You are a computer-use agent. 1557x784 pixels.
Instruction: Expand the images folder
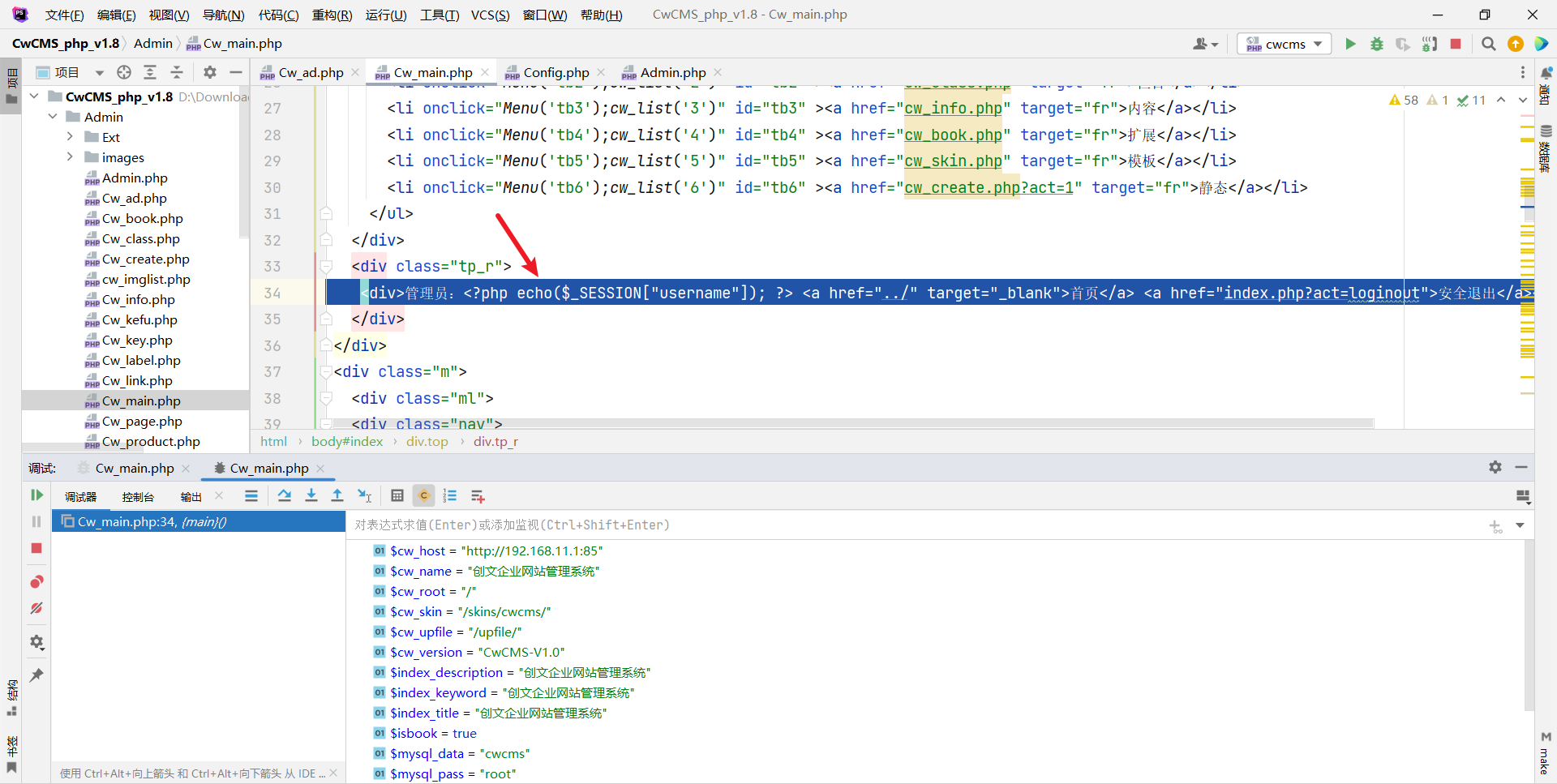pyautogui.click(x=71, y=157)
